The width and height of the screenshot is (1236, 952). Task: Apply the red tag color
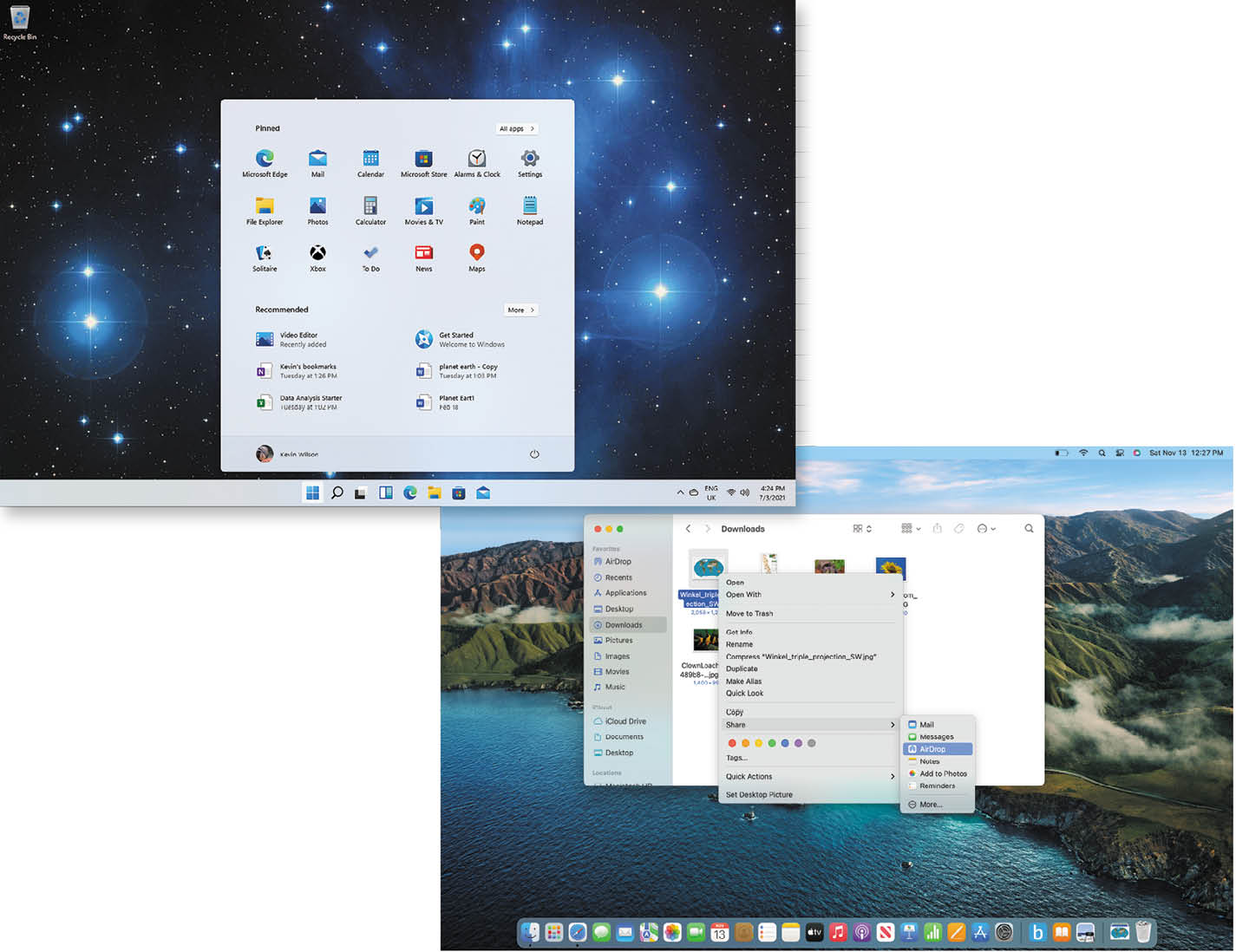(x=732, y=743)
